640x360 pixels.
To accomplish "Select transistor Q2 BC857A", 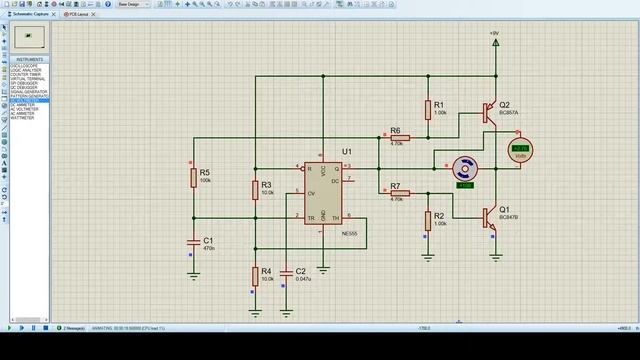I will point(490,113).
